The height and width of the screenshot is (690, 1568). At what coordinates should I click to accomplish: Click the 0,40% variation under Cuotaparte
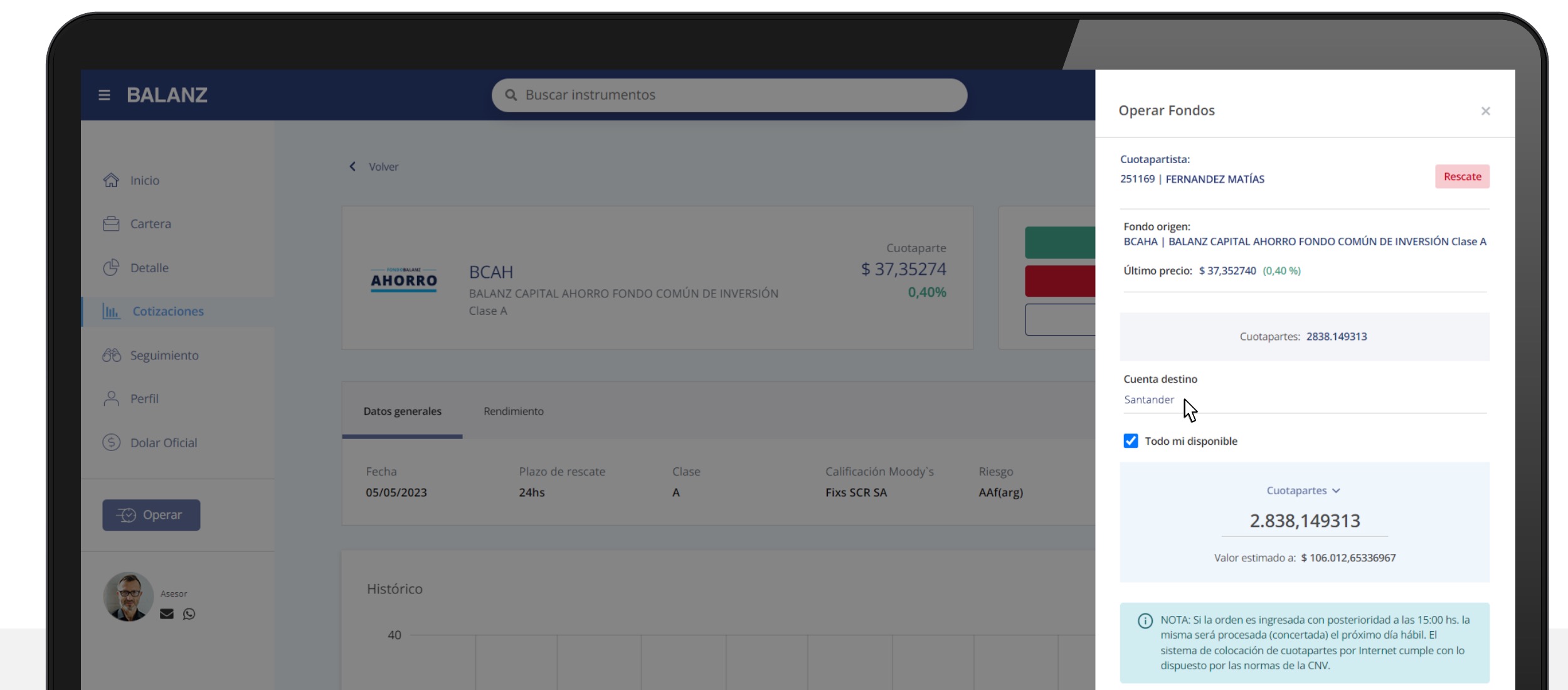pyautogui.click(x=927, y=292)
